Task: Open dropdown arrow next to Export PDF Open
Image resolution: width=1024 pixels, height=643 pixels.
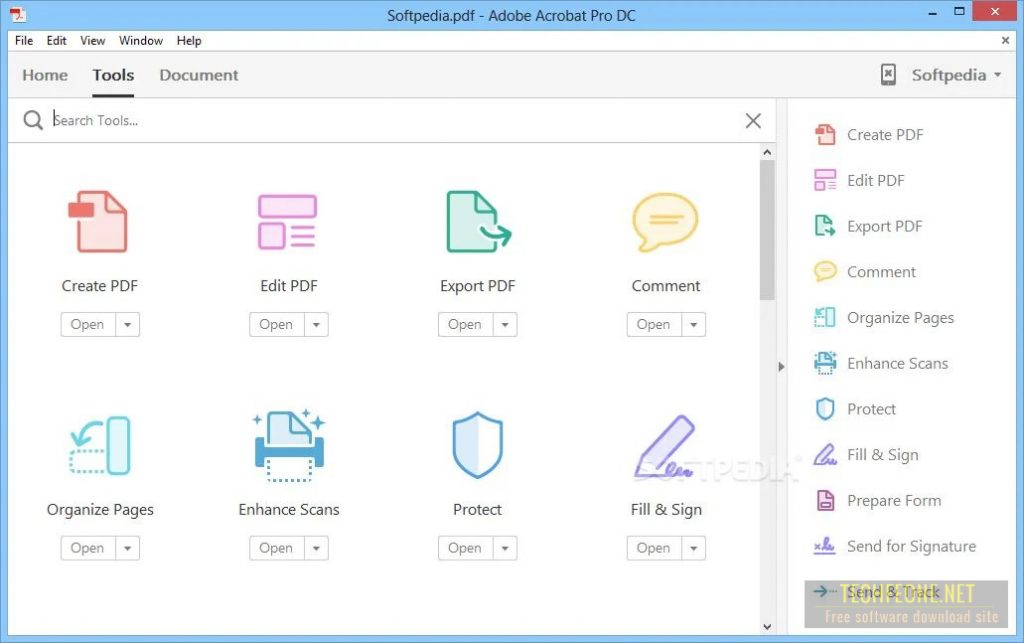Action: (505, 324)
